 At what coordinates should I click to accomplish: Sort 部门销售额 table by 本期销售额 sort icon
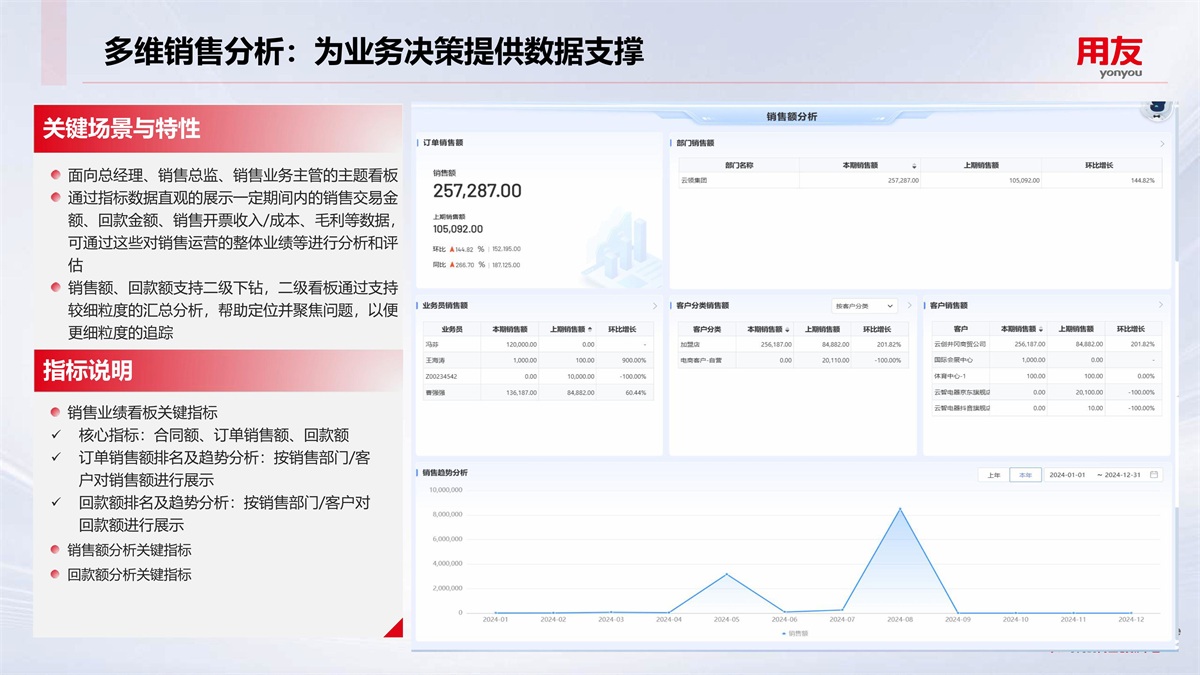(913, 165)
